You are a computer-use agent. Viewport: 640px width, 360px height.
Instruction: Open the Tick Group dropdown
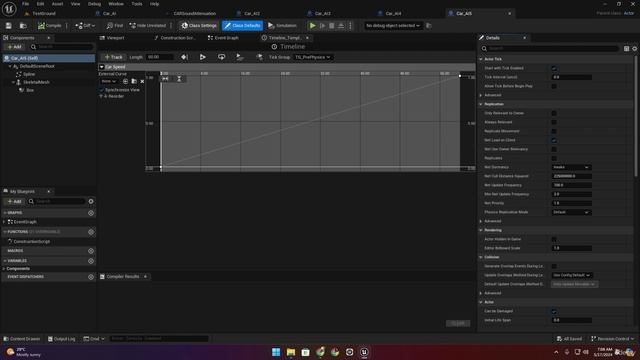pos(313,57)
